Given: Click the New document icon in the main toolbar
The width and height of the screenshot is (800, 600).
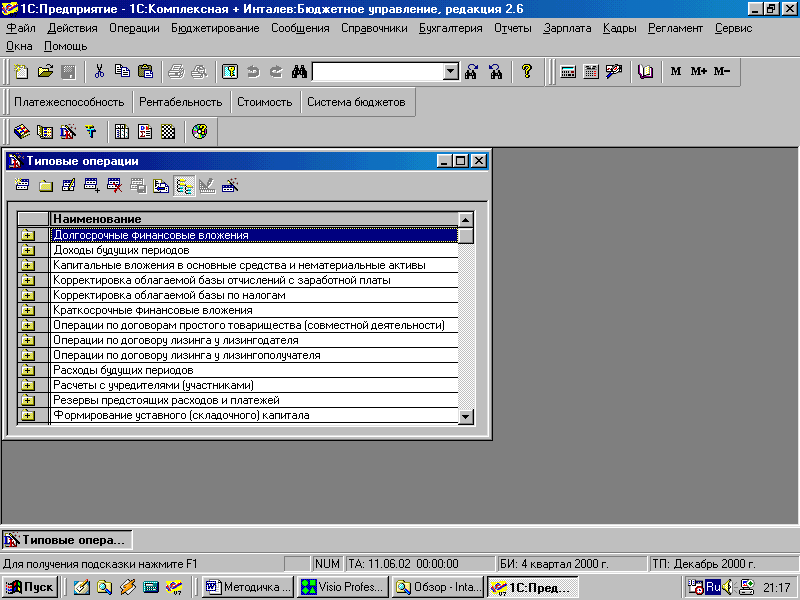Looking at the screenshot, I should pyautogui.click(x=21, y=71).
